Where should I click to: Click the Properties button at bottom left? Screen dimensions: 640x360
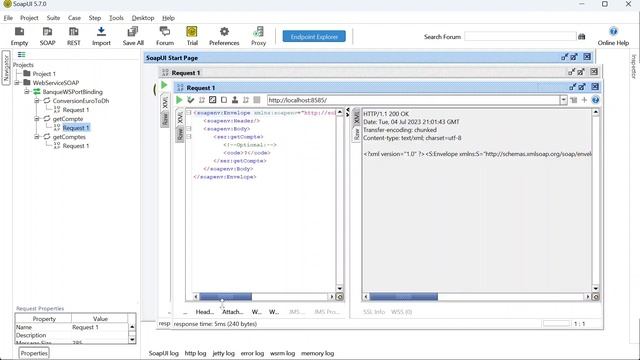tap(34, 353)
